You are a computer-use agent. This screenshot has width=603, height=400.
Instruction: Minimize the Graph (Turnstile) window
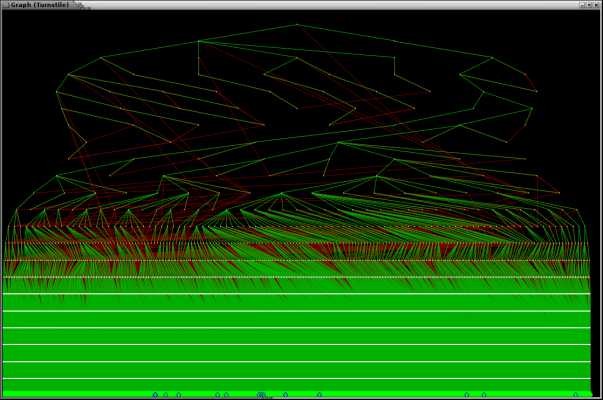pyautogui.click(x=583, y=5)
